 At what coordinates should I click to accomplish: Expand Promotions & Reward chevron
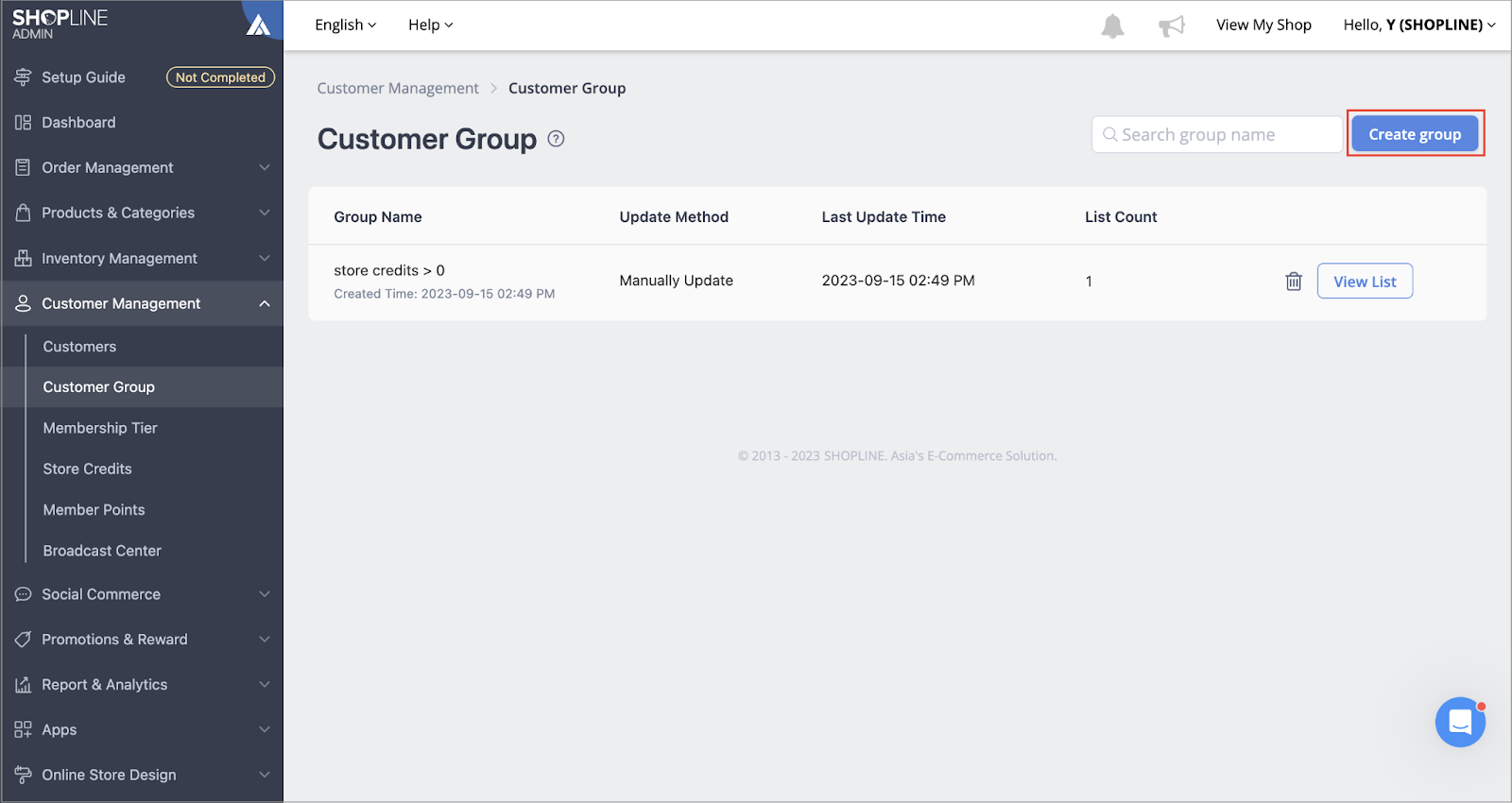click(265, 640)
